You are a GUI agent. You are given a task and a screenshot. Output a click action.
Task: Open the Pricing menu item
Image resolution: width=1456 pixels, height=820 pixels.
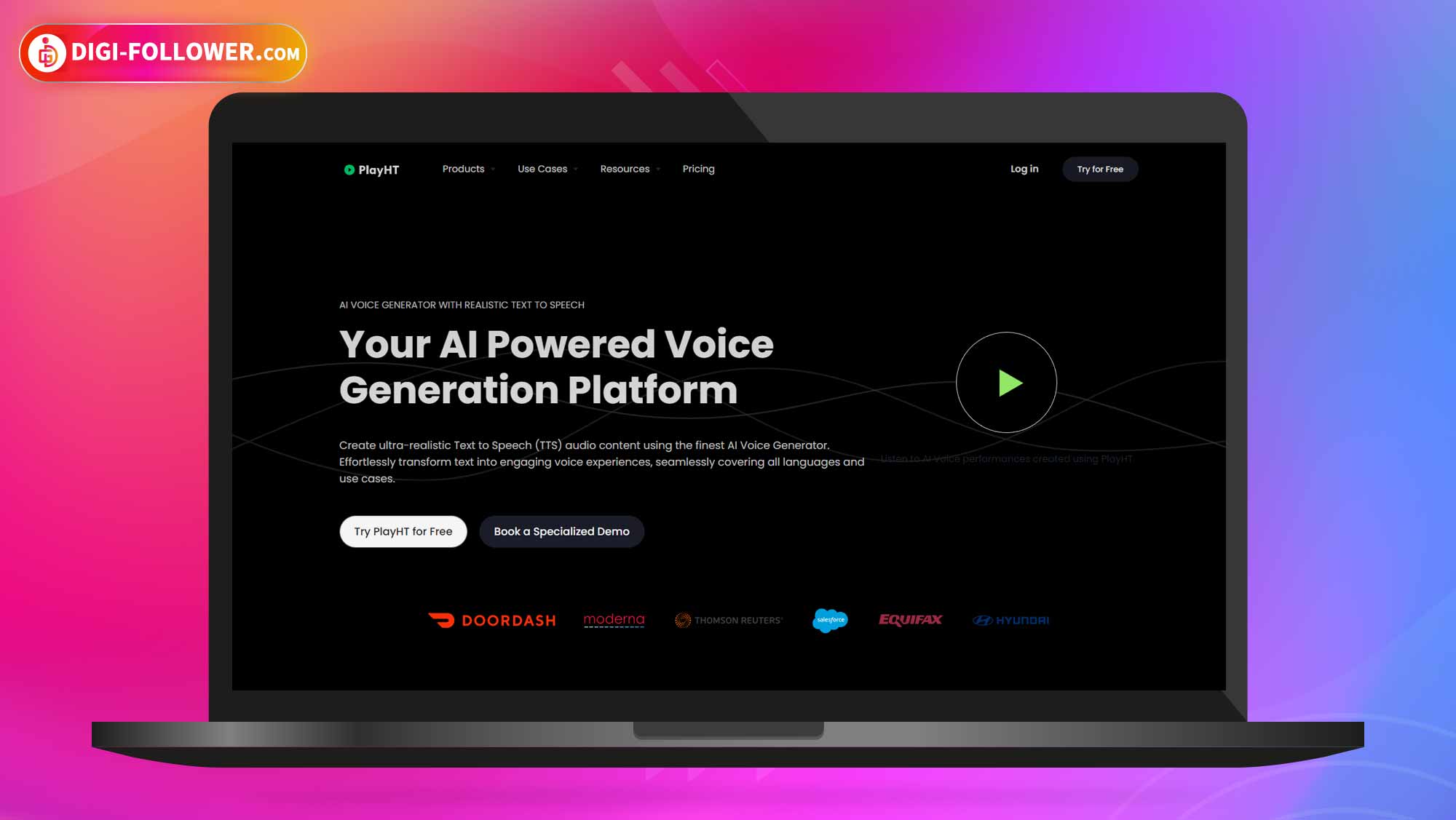click(x=698, y=168)
